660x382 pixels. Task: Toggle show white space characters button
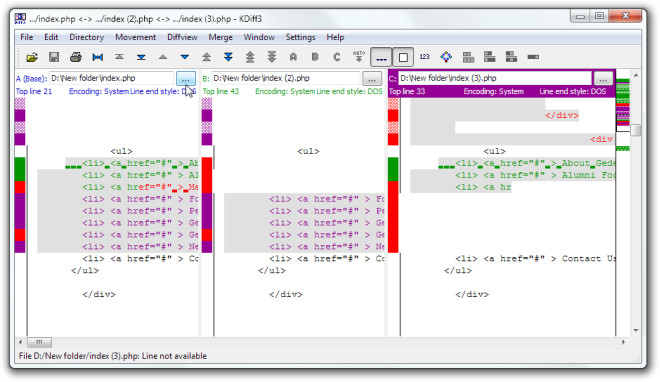pyautogui.click(x=381, y=57)
